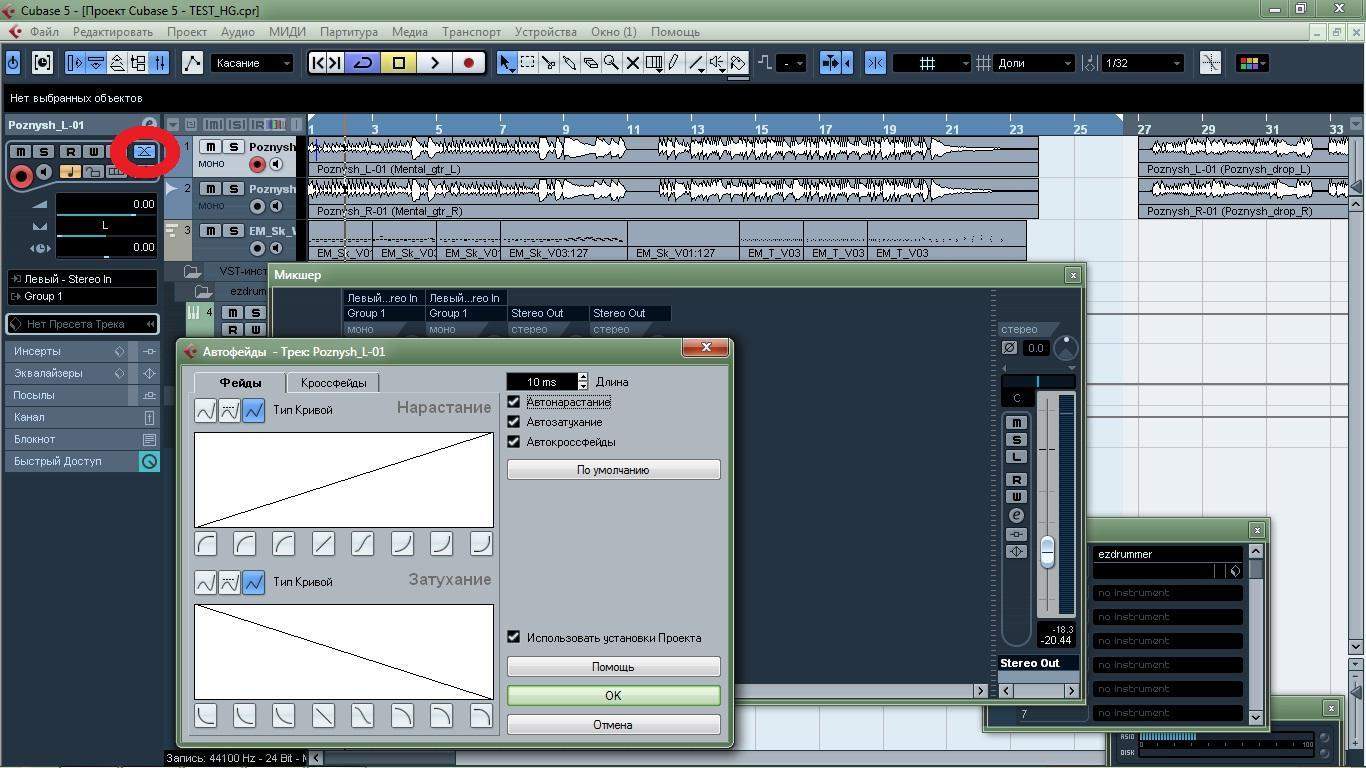Open the Транспорт menu

[x=471, y=32]
